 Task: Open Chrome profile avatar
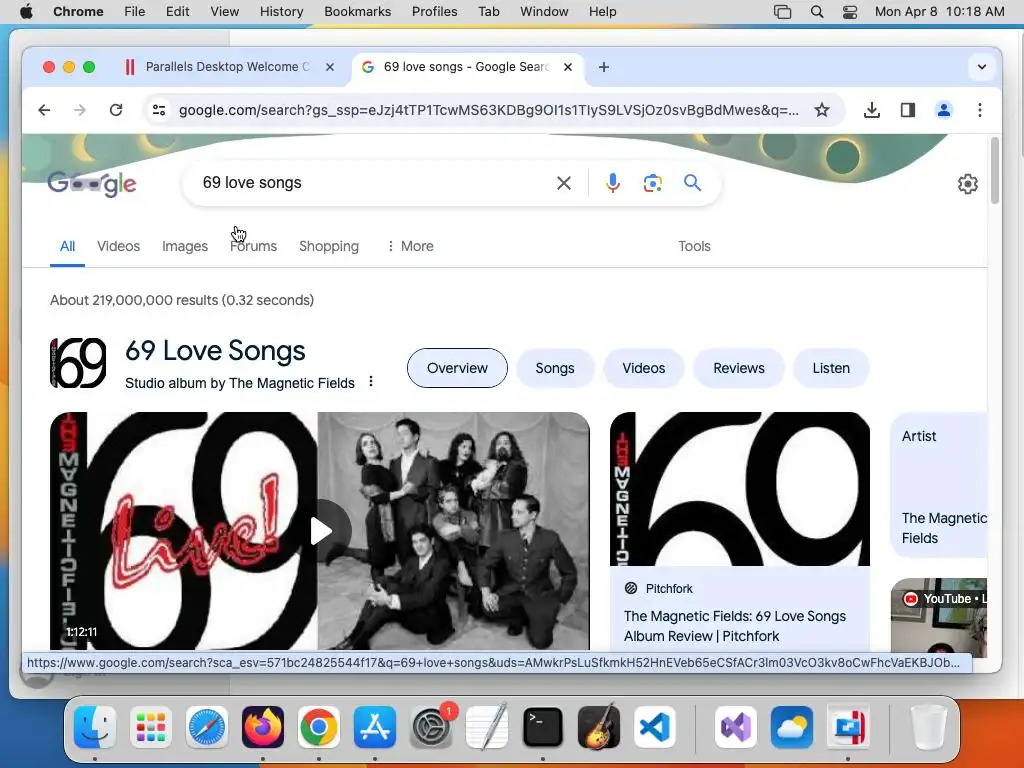coord(944,110)
